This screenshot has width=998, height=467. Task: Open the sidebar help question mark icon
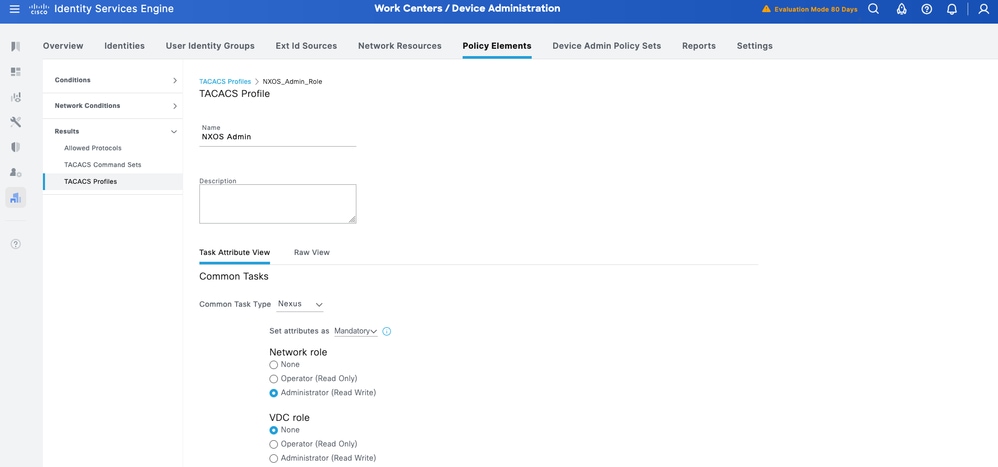[16, 244]
